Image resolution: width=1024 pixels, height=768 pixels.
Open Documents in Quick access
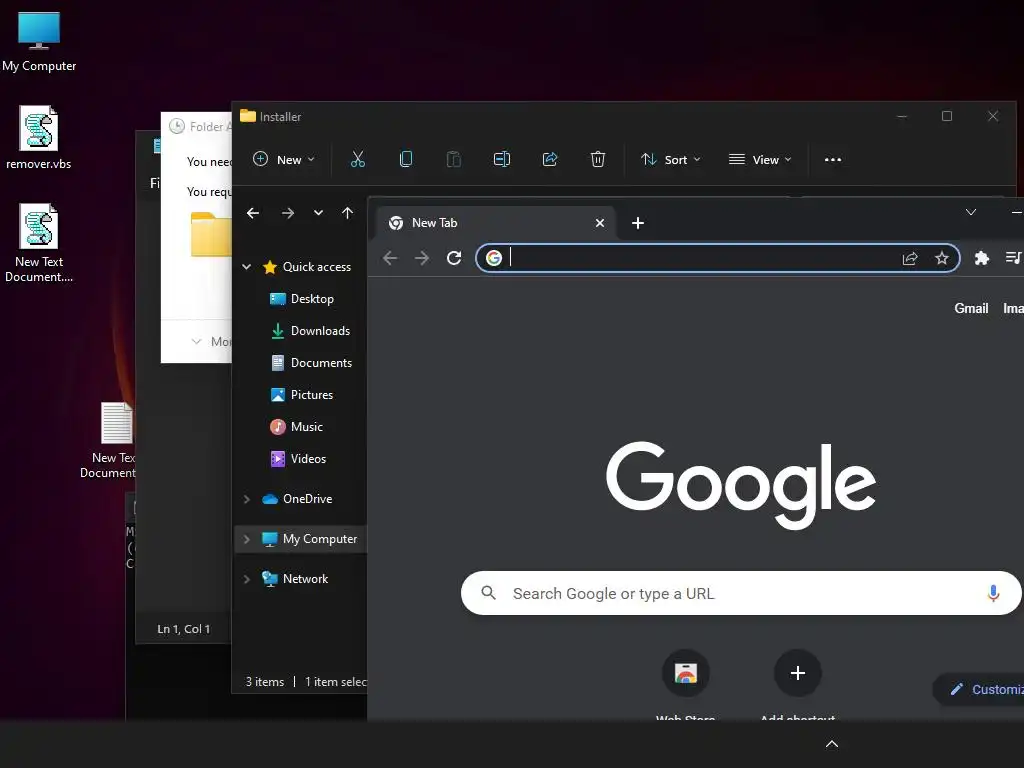[312, 362]
